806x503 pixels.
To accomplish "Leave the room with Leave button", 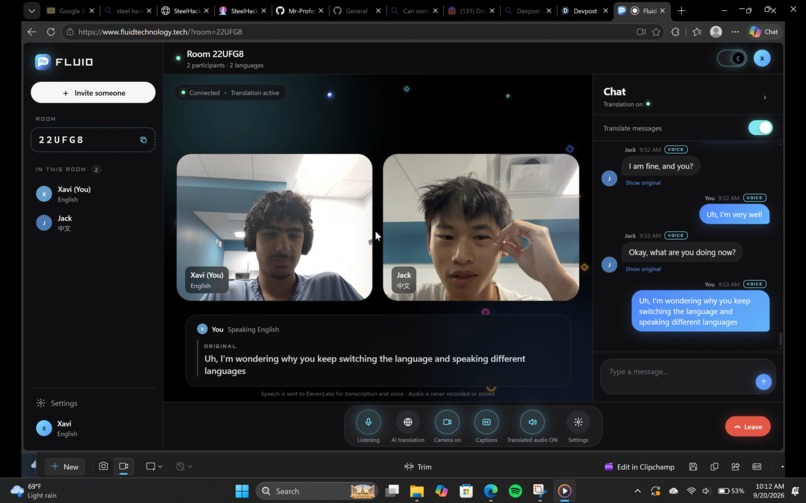I will click(x=748, y=426).
